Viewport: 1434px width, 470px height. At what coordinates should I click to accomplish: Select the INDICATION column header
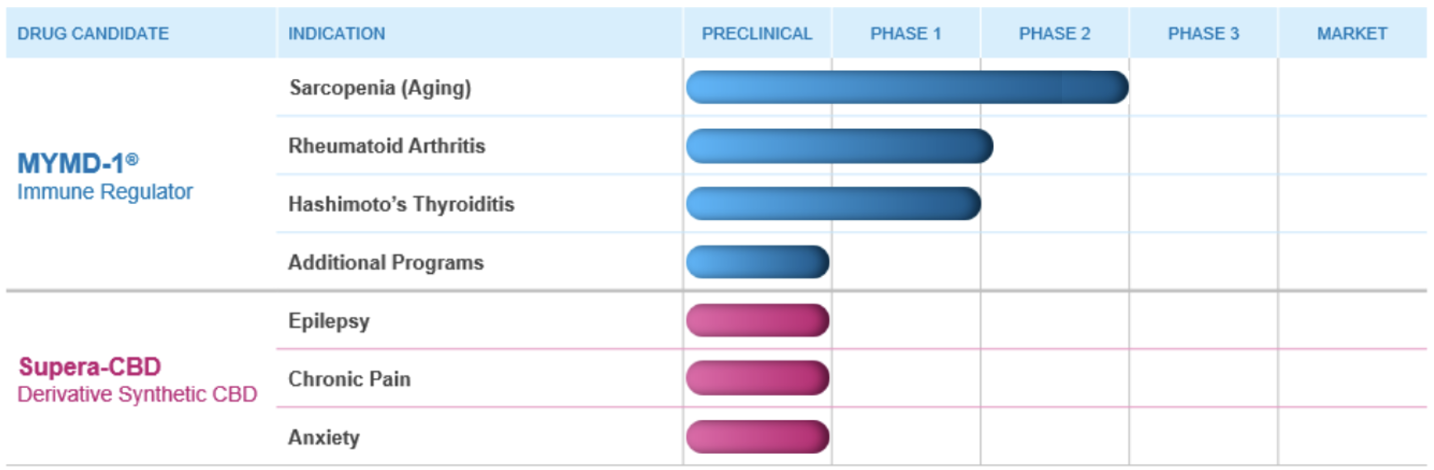point(336,33)
